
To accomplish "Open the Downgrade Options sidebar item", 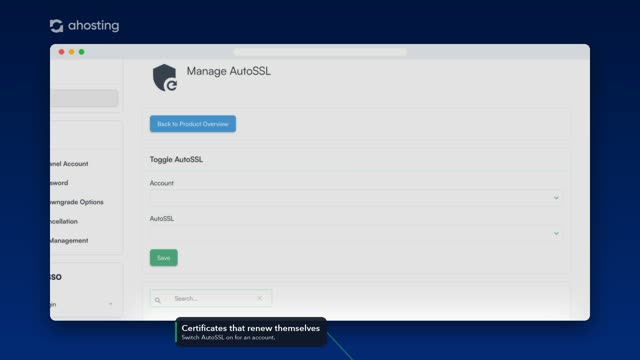I will (77, 202).
